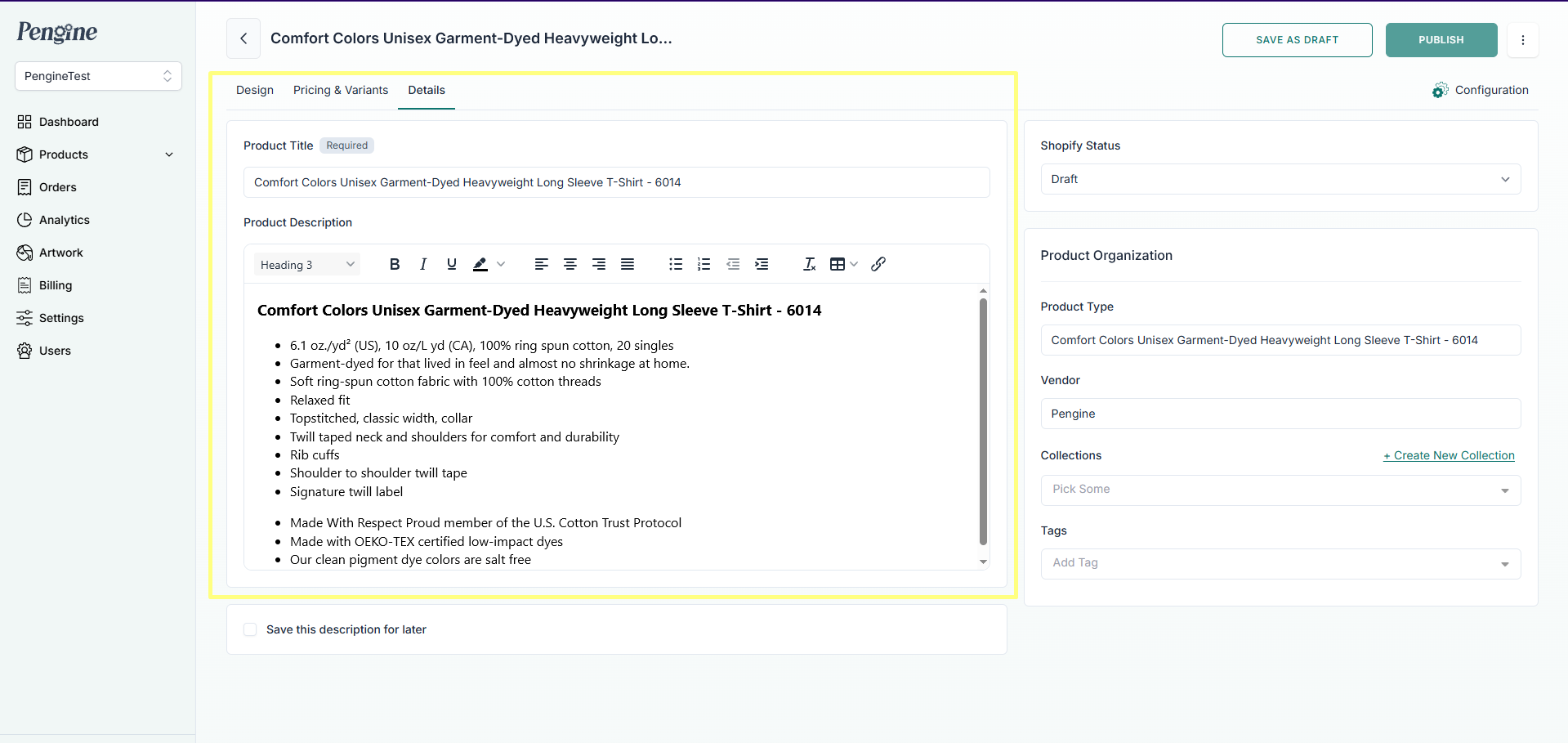Insert a hyperlink using link icon
The width and height of the screenshot is (1568, 743).
pos(878,264)
